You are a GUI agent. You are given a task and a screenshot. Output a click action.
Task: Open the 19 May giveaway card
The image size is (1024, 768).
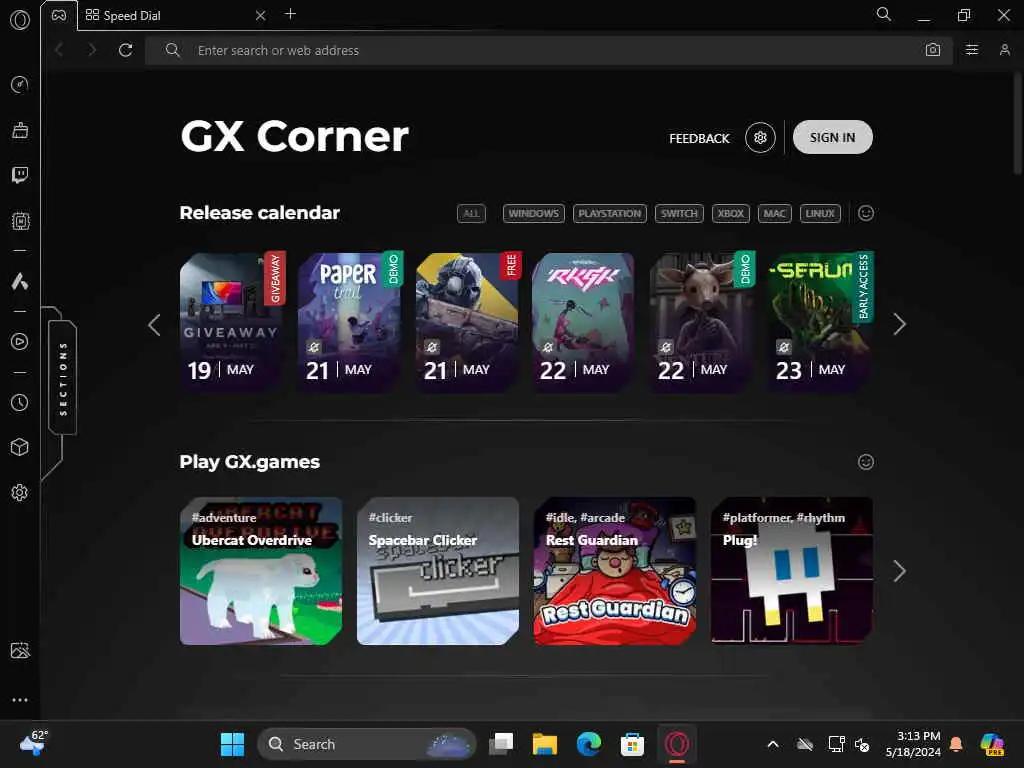coord(232,323)
